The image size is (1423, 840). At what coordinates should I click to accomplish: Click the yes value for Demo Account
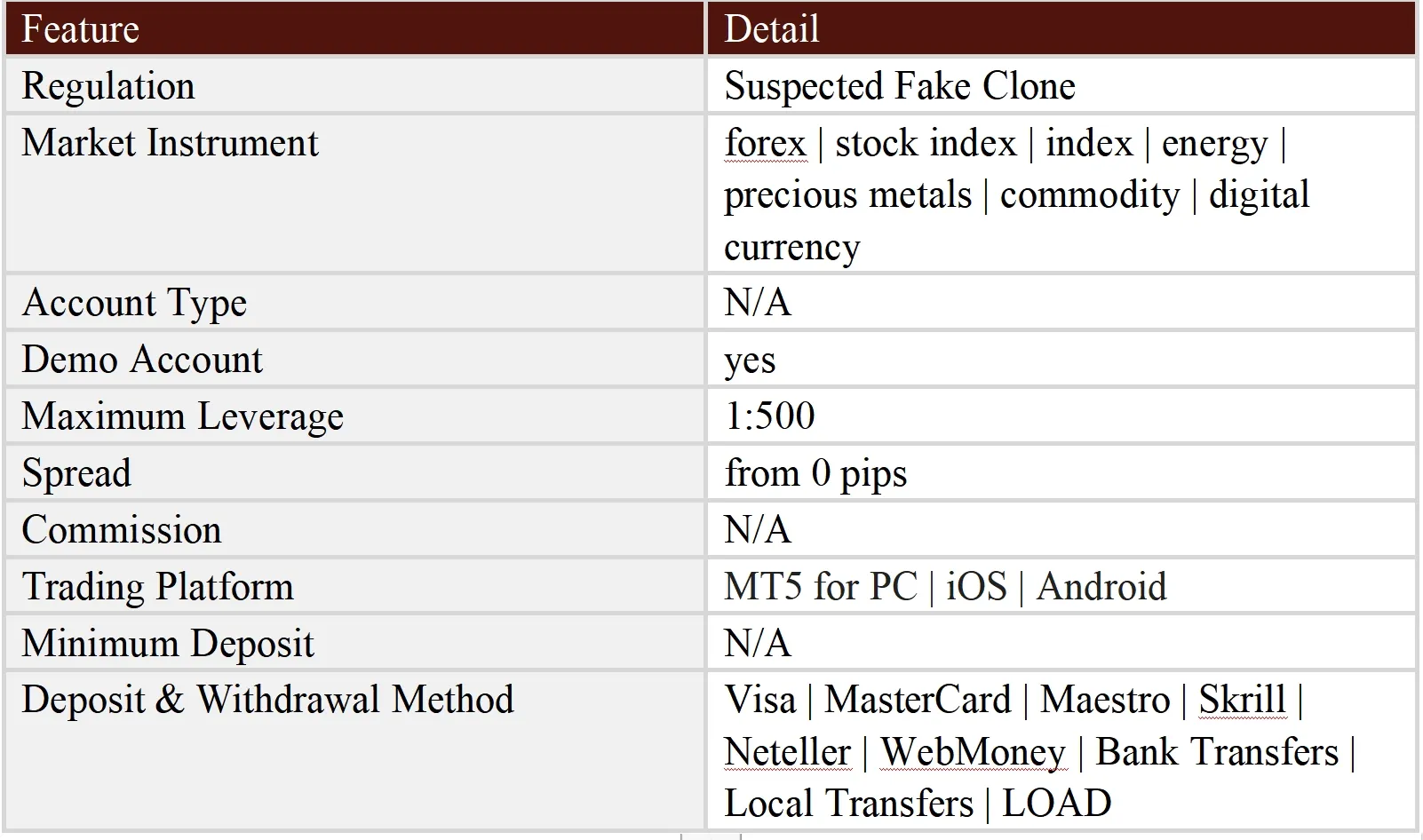(750, 360)
